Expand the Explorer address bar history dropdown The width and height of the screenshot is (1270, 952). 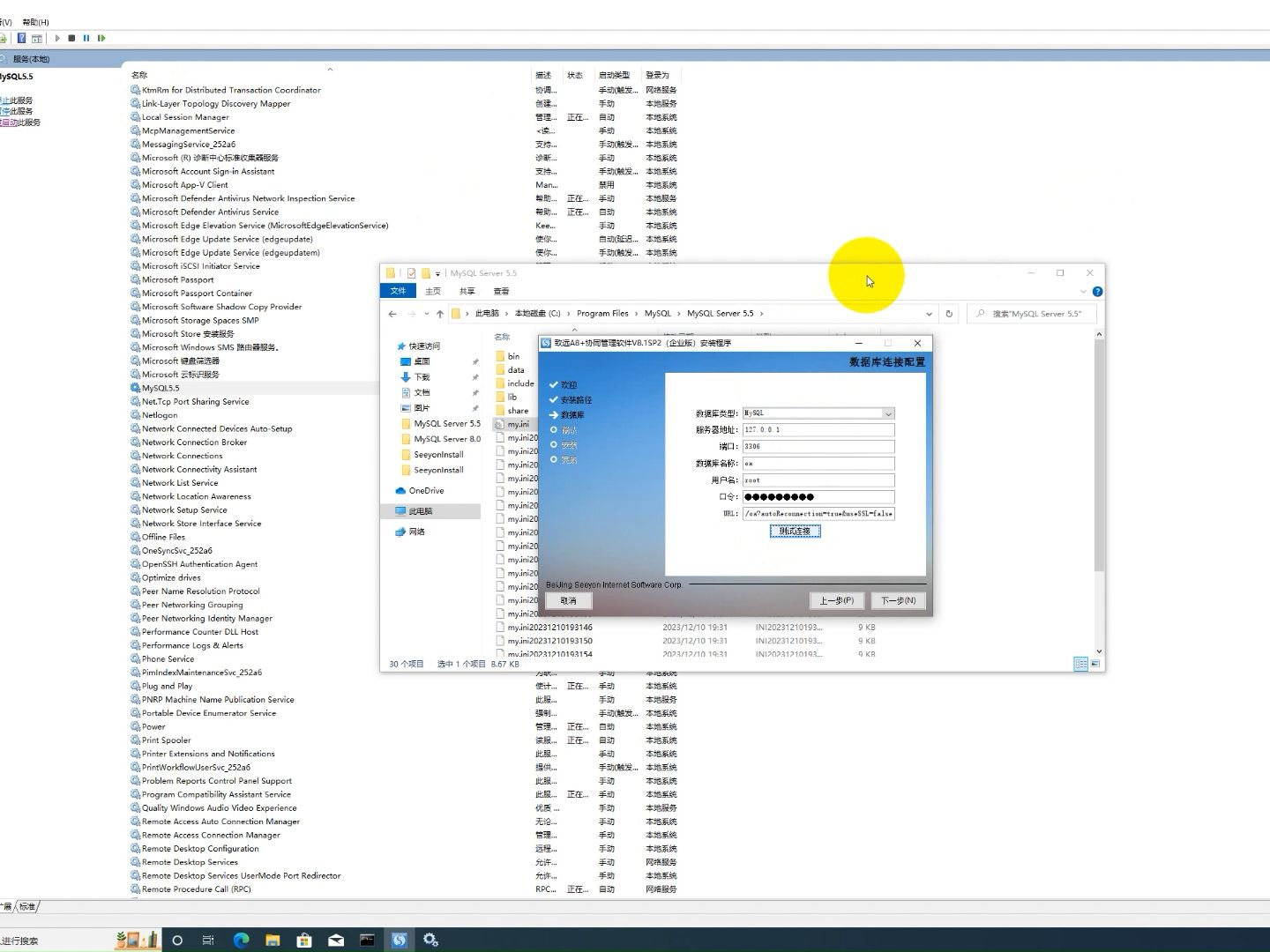(x=929, y=314)
